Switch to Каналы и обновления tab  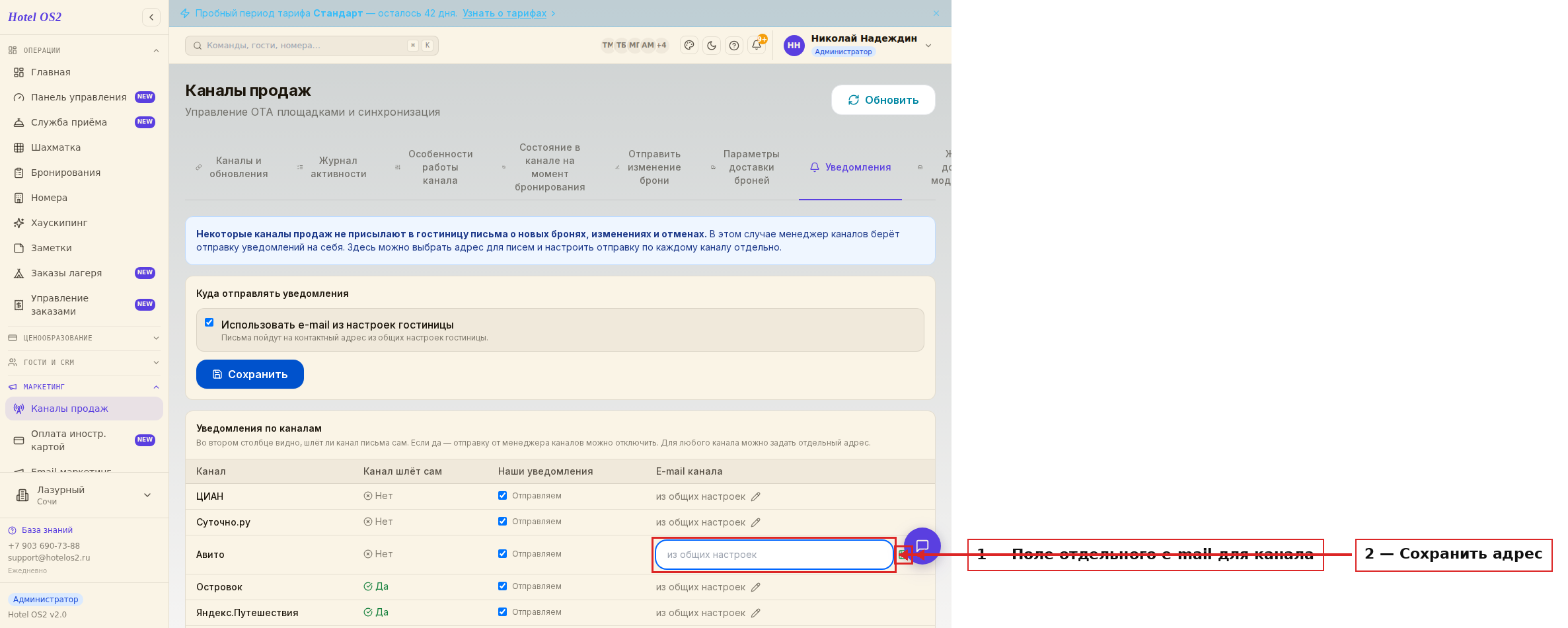click(232, 167)
